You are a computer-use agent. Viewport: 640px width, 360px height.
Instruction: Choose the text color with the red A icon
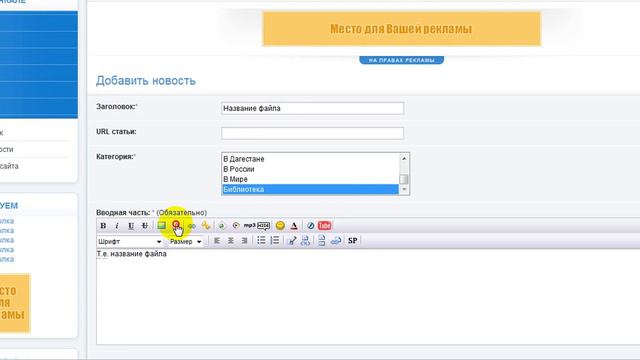pyautogui.click(x=294, y=225)
